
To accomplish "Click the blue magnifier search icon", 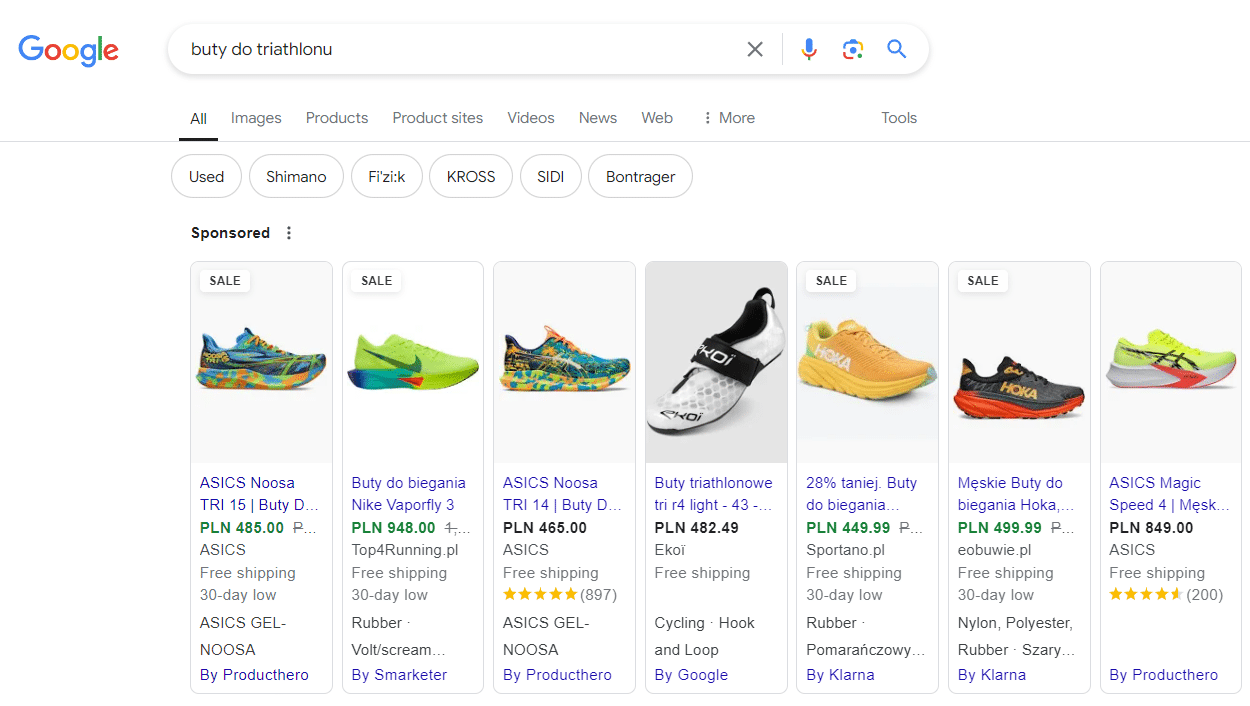I will [897, 49].
